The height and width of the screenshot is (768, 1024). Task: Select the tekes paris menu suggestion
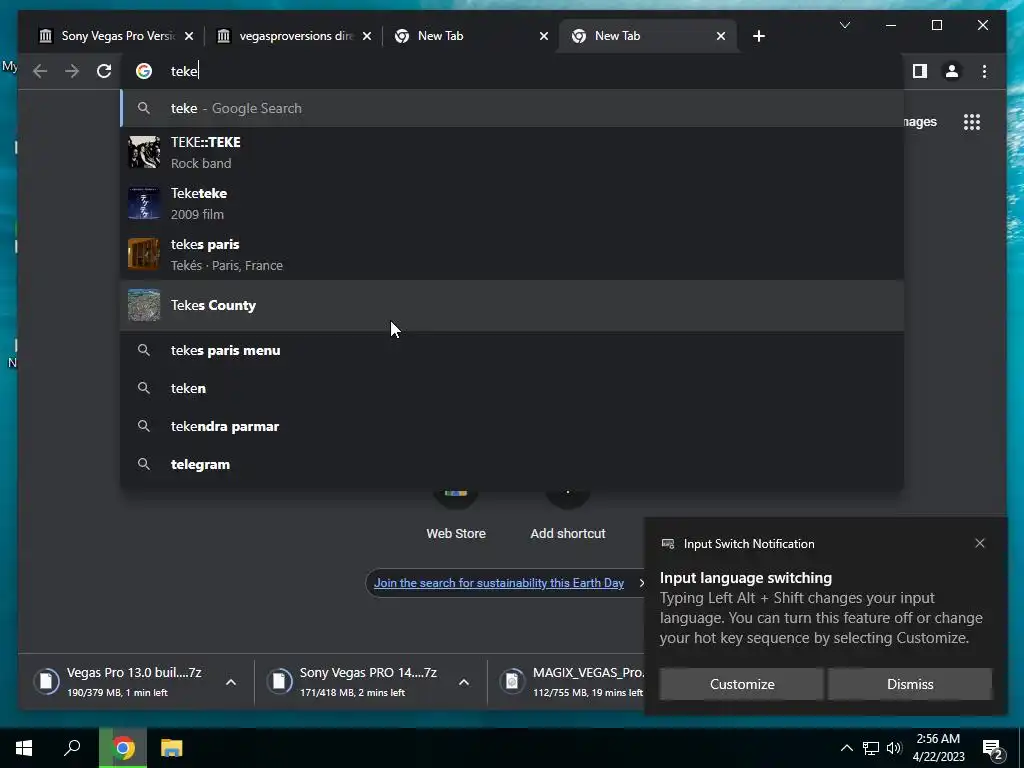(x=513, y=350)
